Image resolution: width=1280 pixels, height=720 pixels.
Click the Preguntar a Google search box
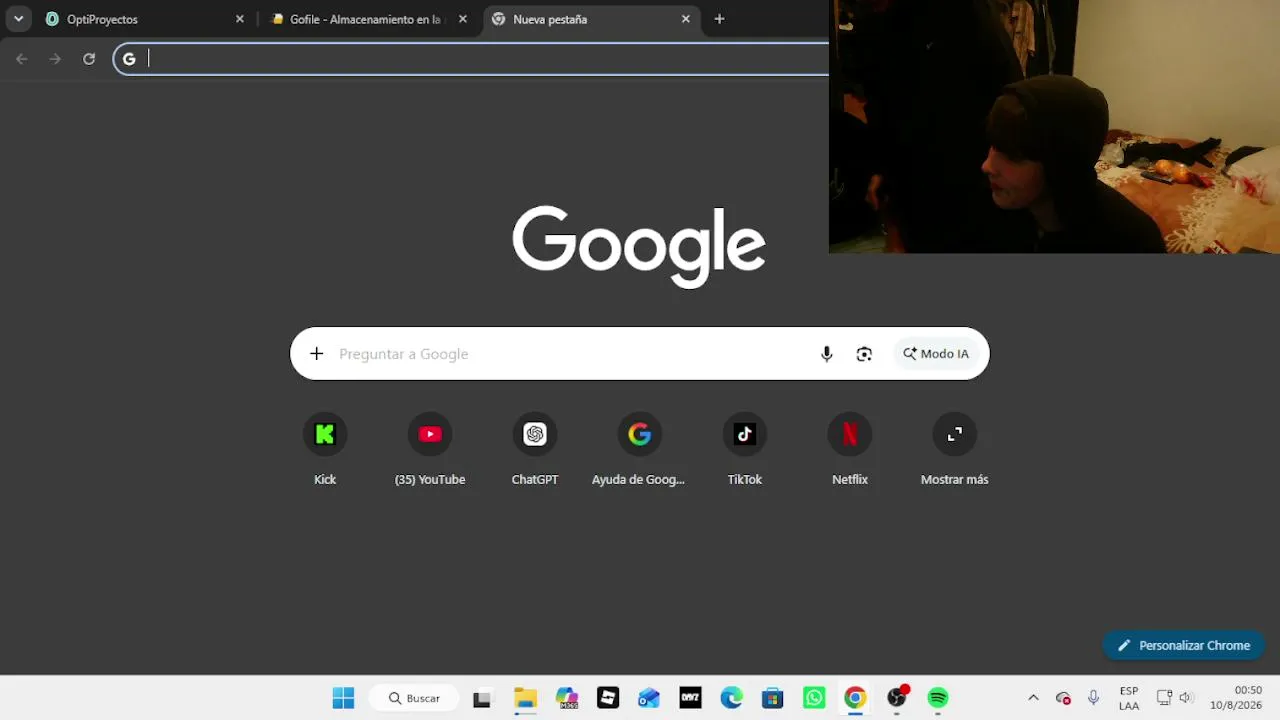(x=640, y=354)
